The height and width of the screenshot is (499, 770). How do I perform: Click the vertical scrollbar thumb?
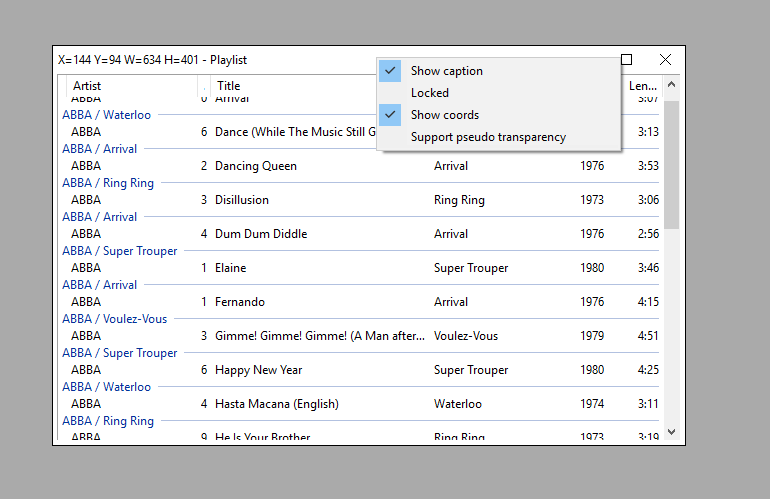coord(671,165)
